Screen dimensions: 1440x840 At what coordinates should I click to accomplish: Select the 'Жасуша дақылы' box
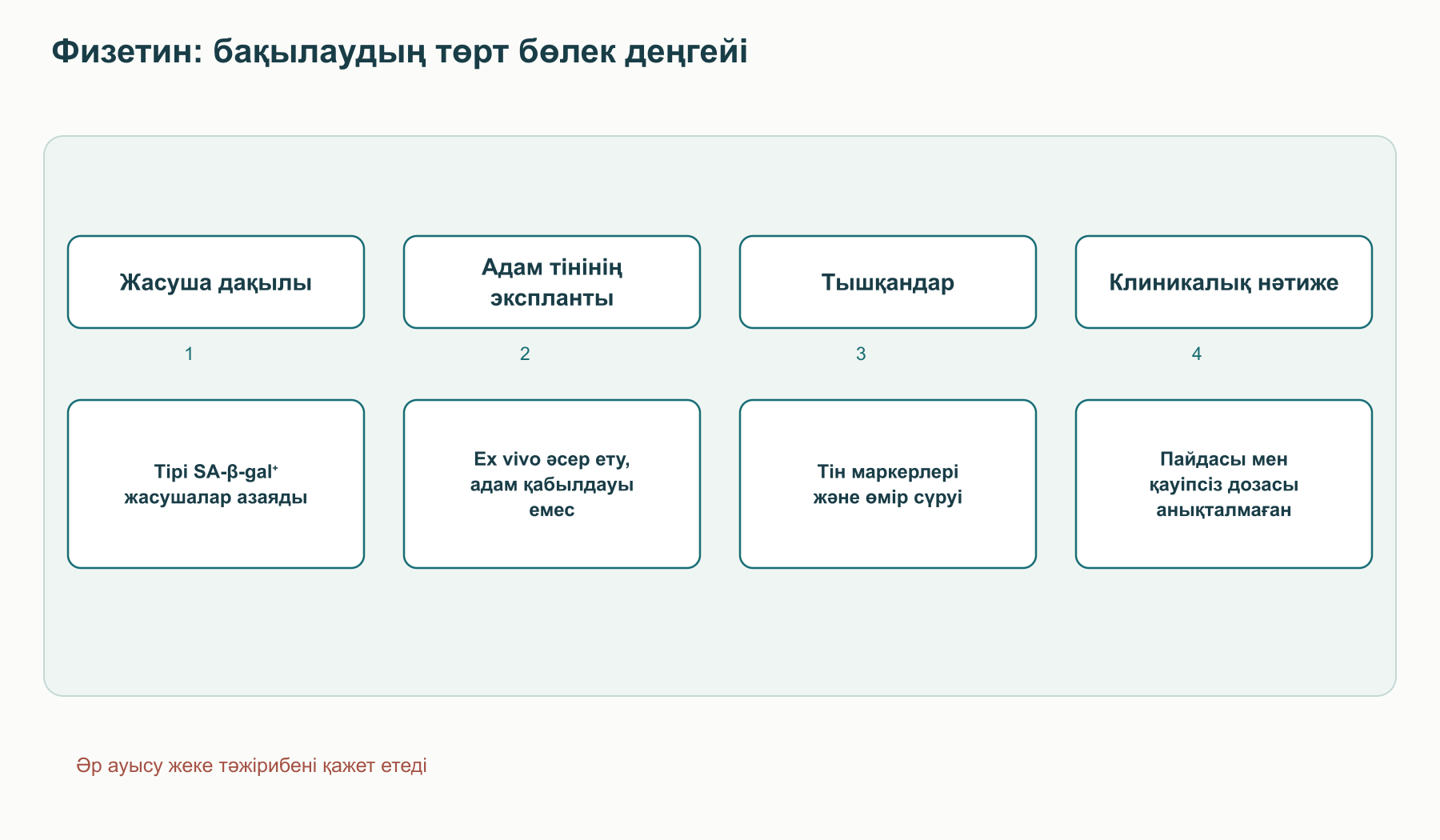[x=216, y=282]
